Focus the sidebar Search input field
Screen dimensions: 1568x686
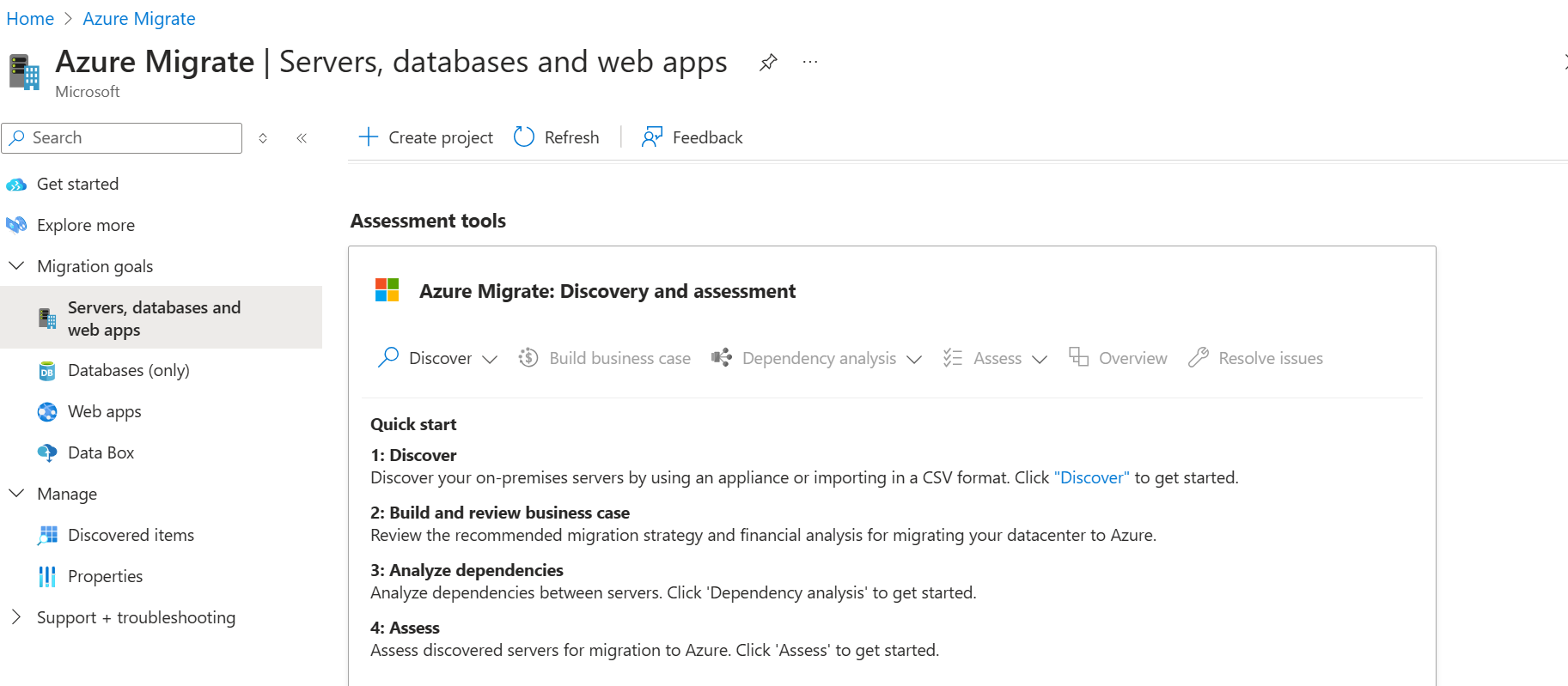coord(122,137)
